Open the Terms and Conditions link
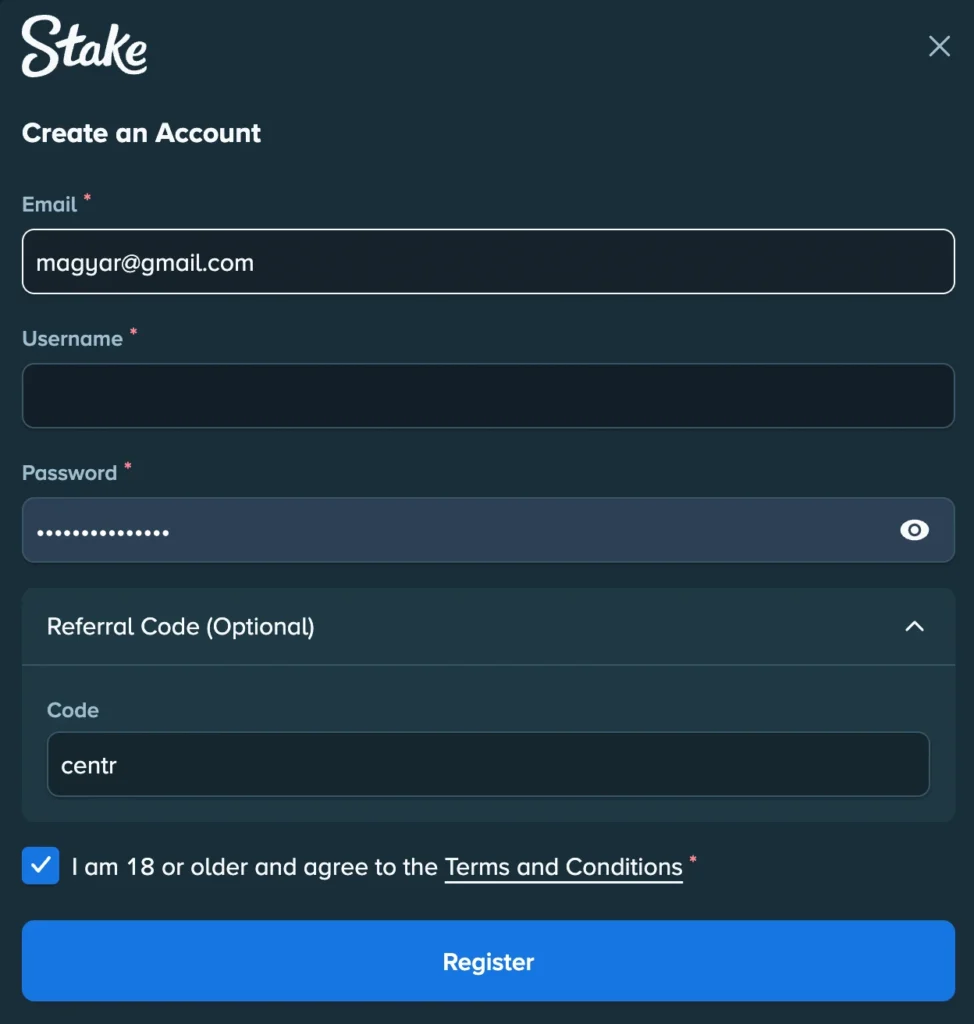This screenshot has height=1024, width=974. 563,867
